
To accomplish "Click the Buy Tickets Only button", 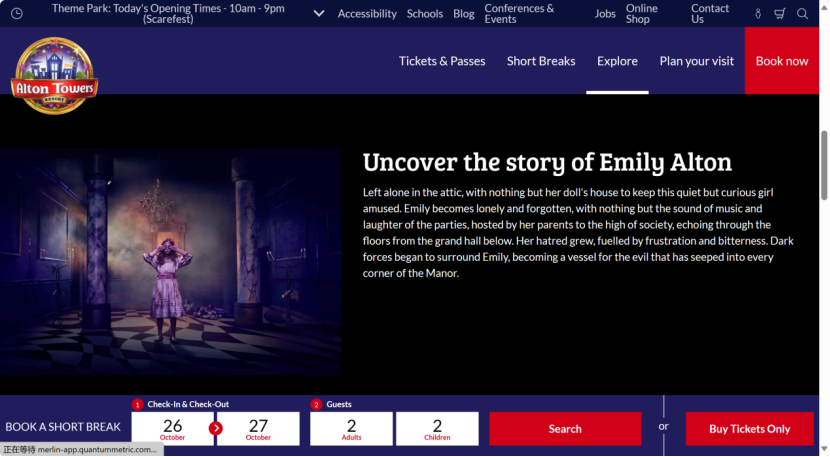I will pos(750,429).
